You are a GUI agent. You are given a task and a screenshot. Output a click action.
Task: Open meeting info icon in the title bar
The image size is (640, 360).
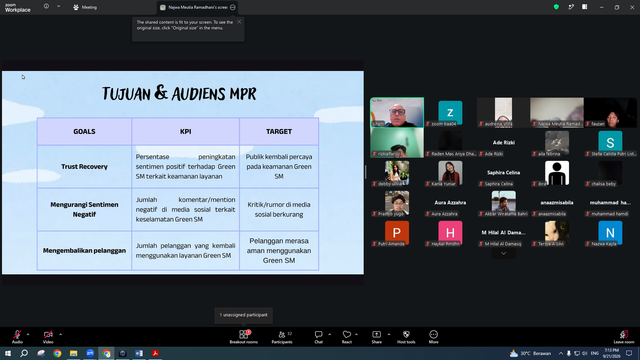[x=46, y=7]
